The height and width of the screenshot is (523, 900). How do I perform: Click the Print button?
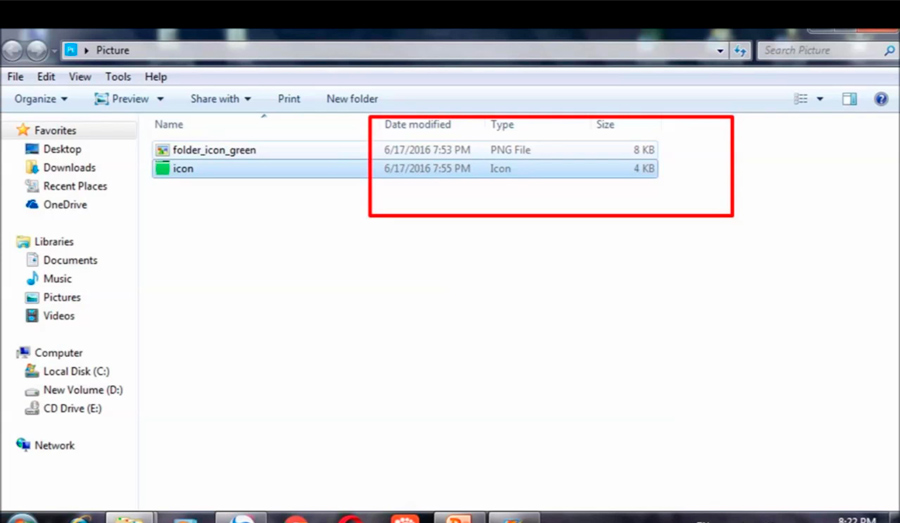click(x=289, y=99)
